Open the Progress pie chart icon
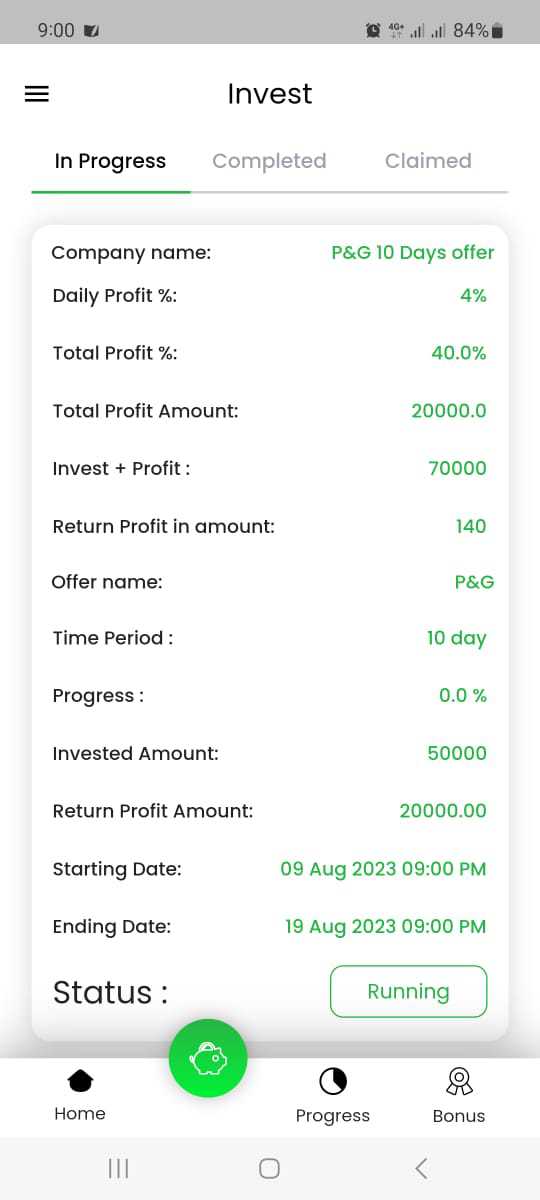Image resolution: width=540 pixels, height=1200 pixels. coord(333,1081)
